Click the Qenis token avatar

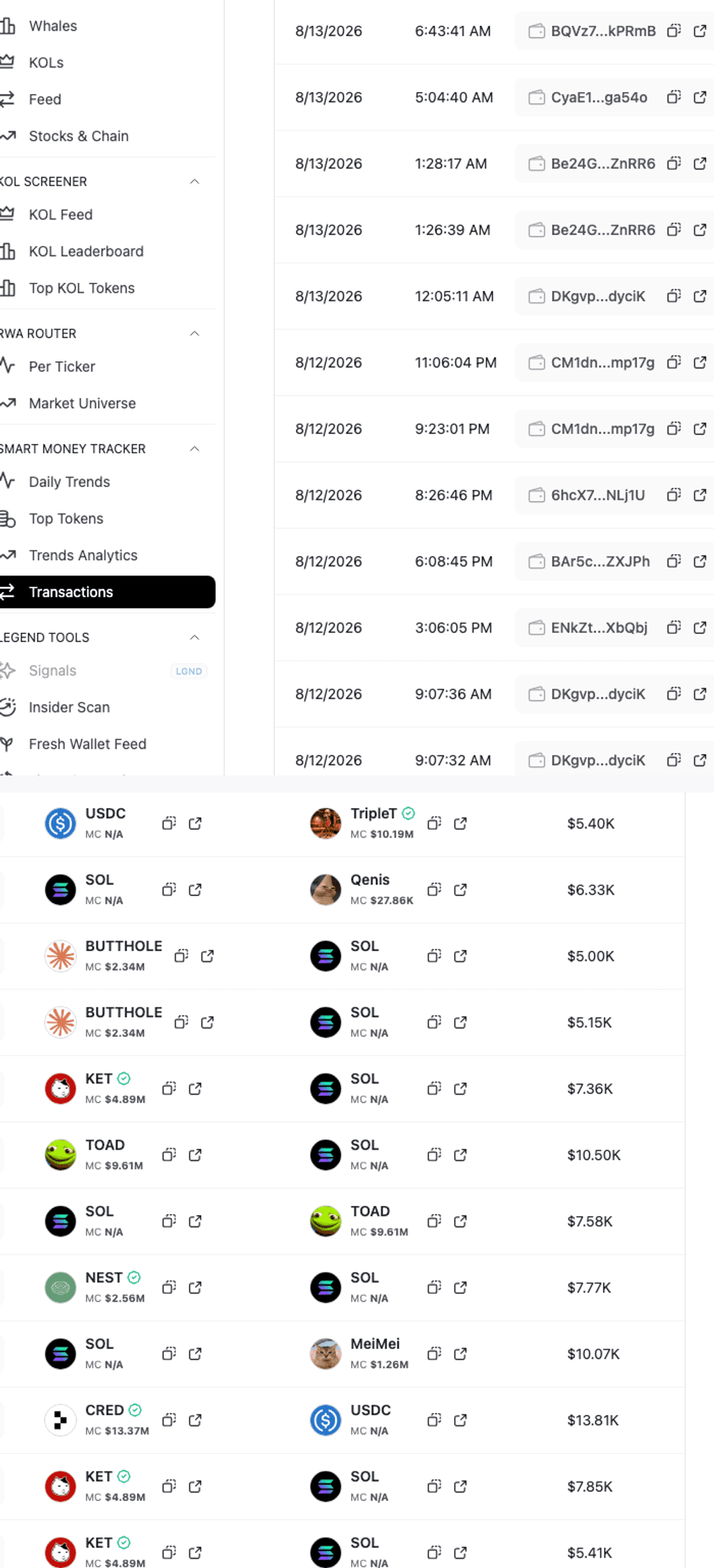click(326, 890)
